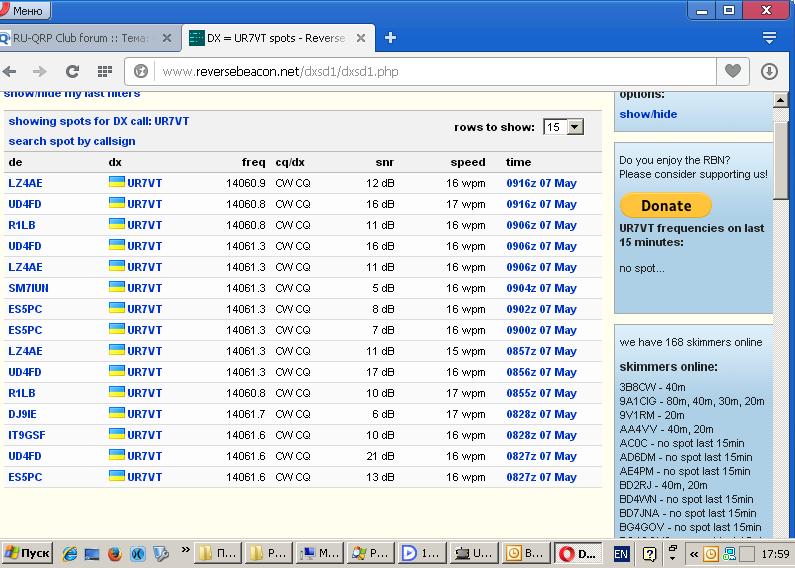Click the options show/hide link
Image resolution: width=795 pixels, height=568 pixels.
(648, 114)
